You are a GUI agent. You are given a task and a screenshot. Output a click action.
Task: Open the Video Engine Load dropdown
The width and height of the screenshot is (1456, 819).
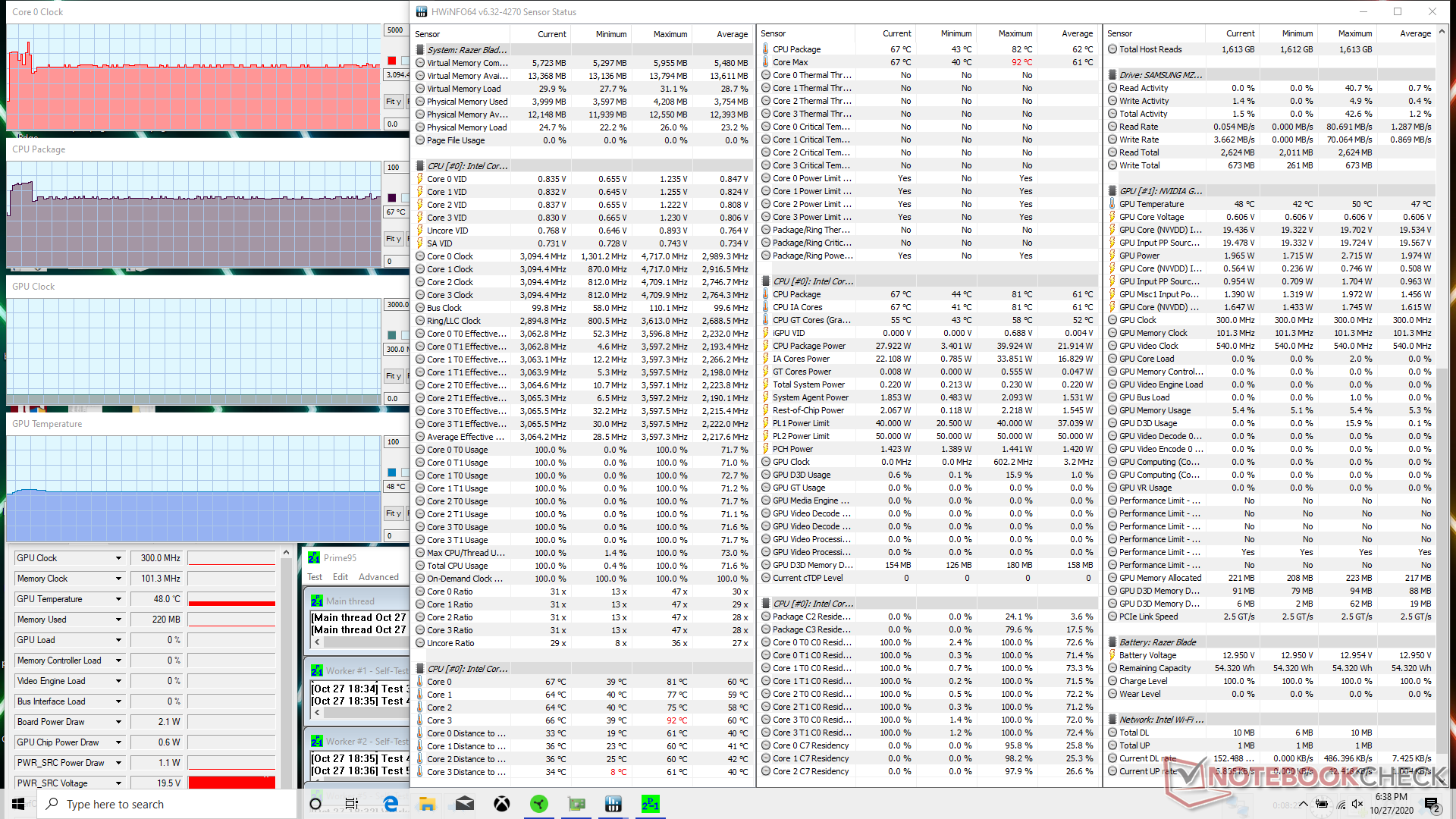pos(118,681)
